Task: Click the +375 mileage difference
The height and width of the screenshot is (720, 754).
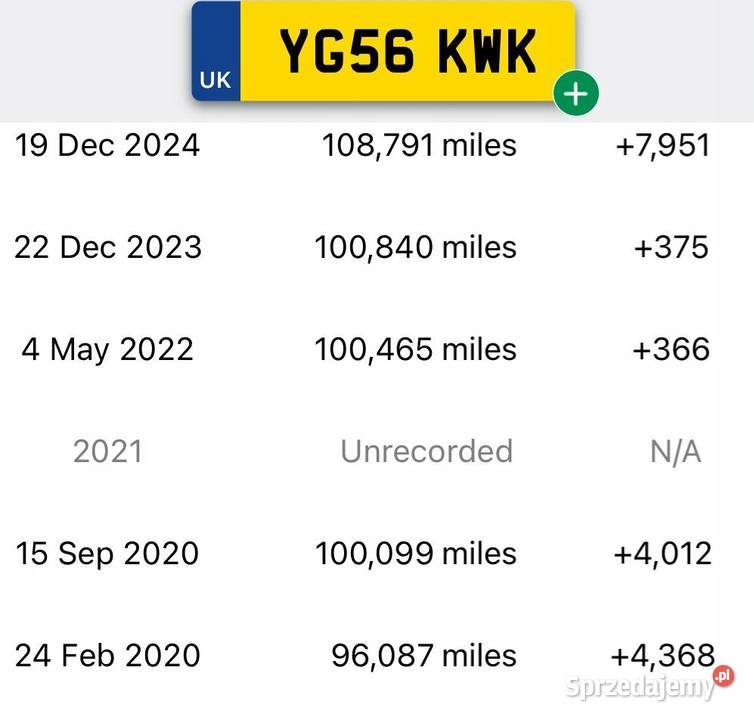Action: [671, 247]
